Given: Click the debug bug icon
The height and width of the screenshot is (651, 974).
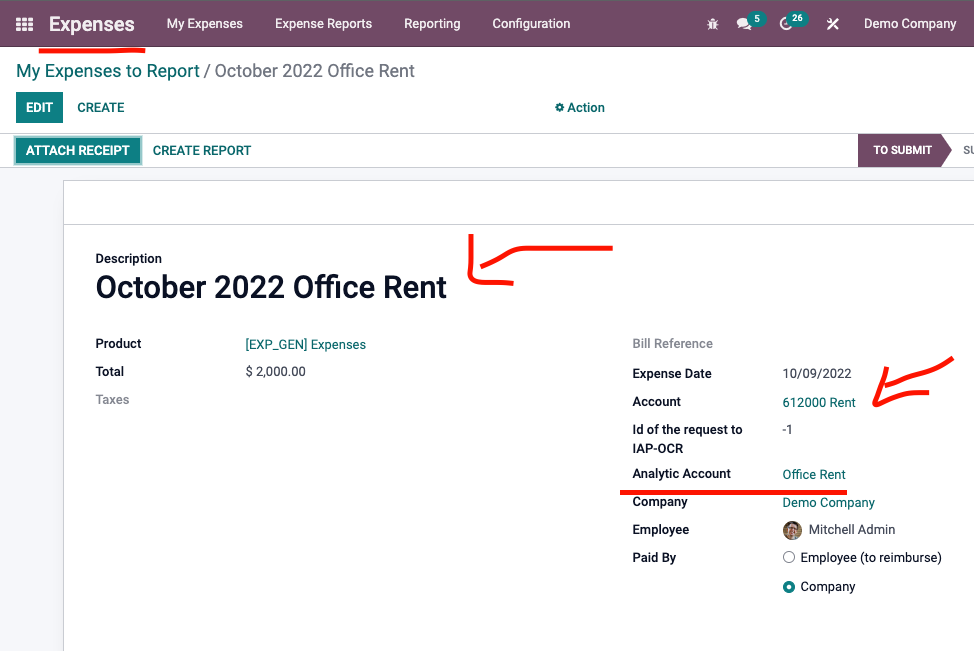Looking at the screenshot, I should click(712, 24).
